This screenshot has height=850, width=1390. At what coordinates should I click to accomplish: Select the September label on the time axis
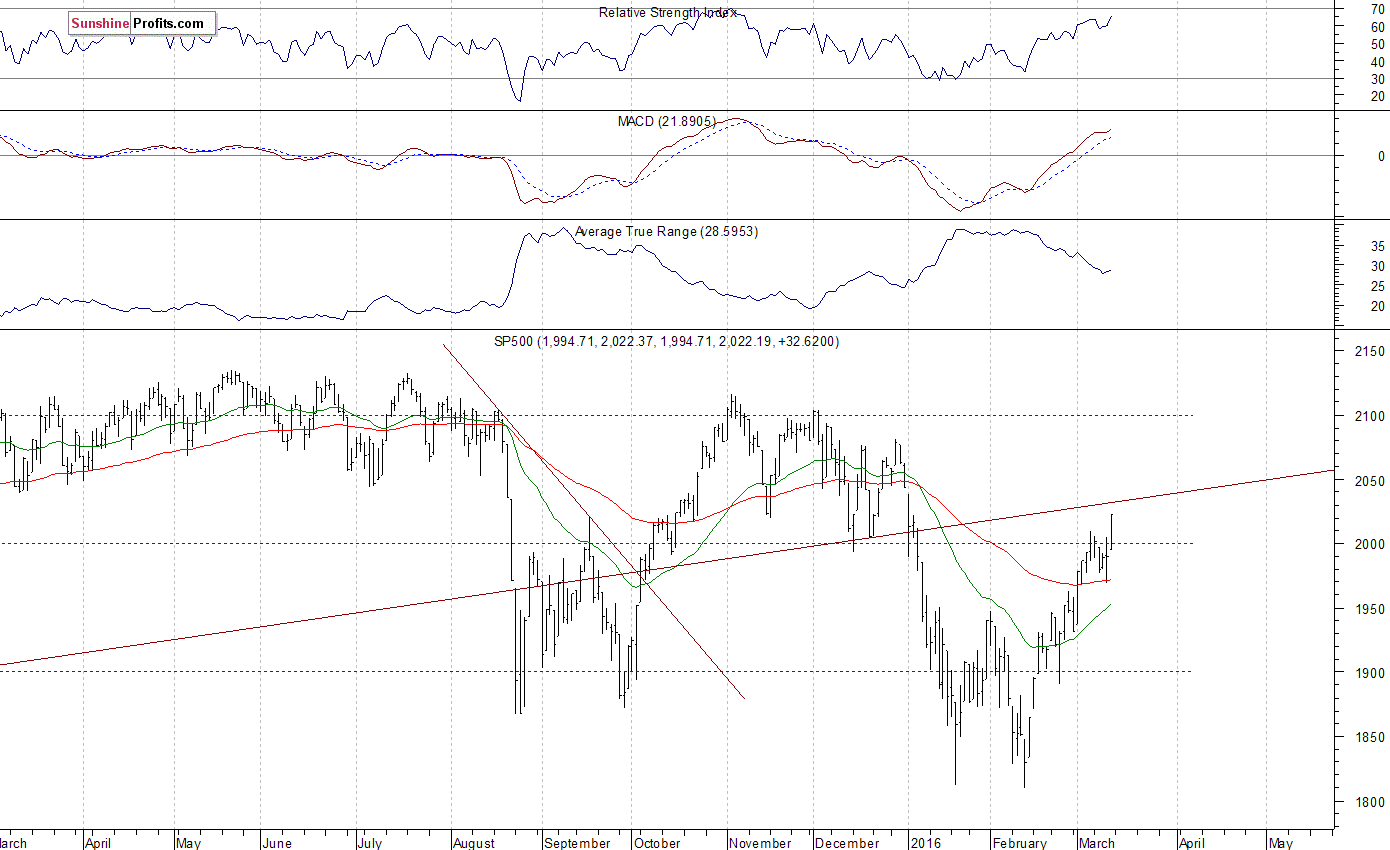[577, 843]
